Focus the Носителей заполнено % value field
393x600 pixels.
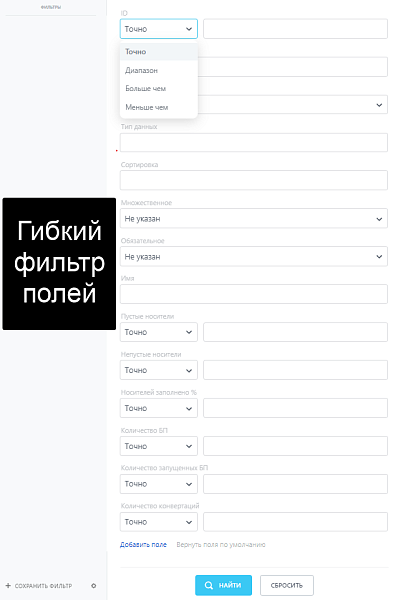coord(295,408)
